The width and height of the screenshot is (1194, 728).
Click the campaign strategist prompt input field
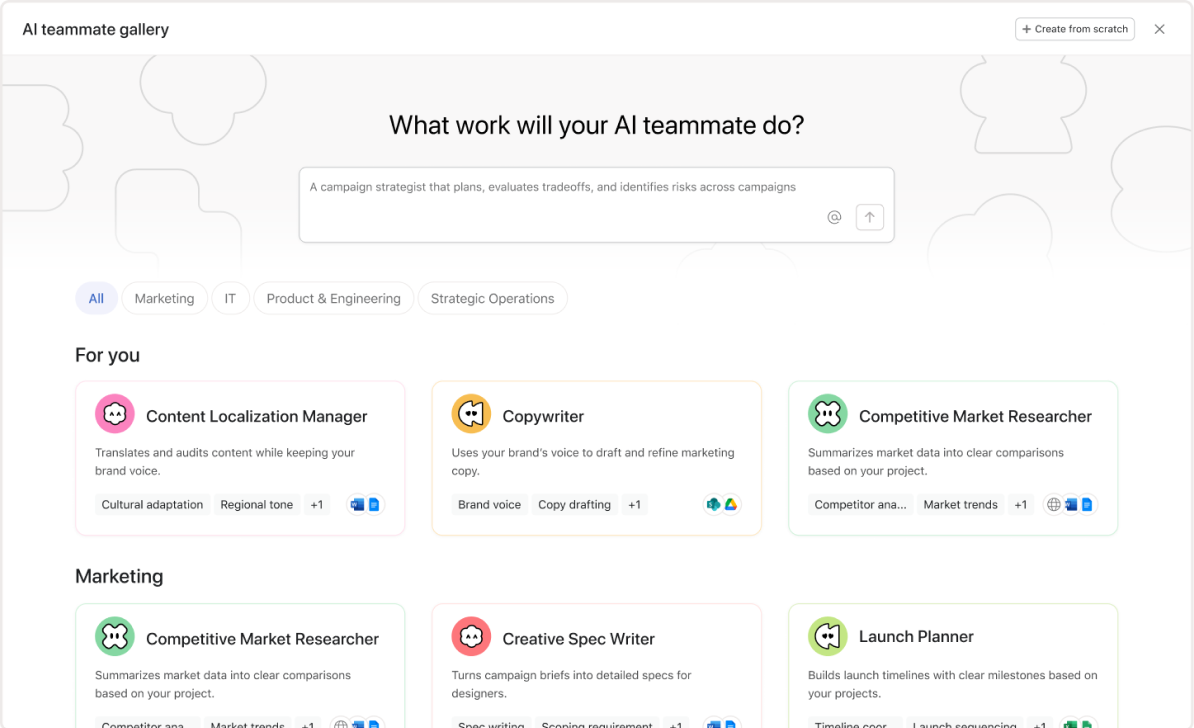pyautogui.click(x=560, y=188)
